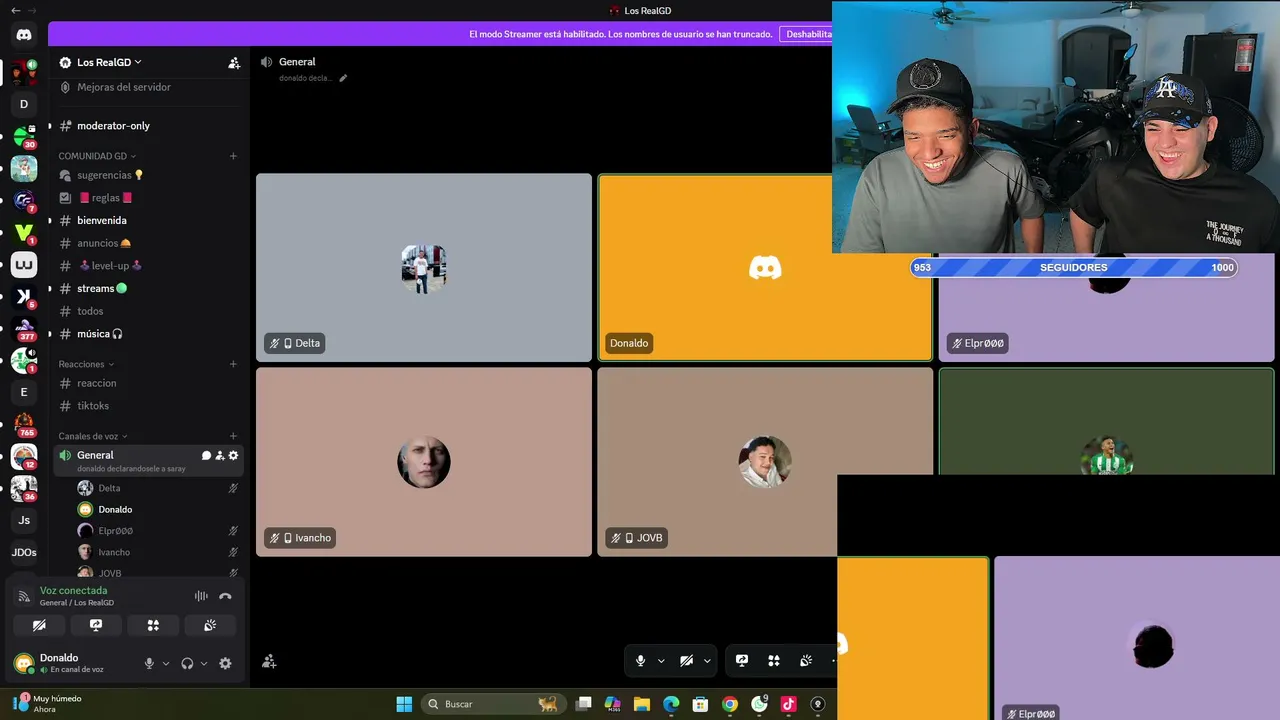Invite users to General voice channel
Image resolution: width=1280 pixels, height=720 pixels.
tap(220, 455)
